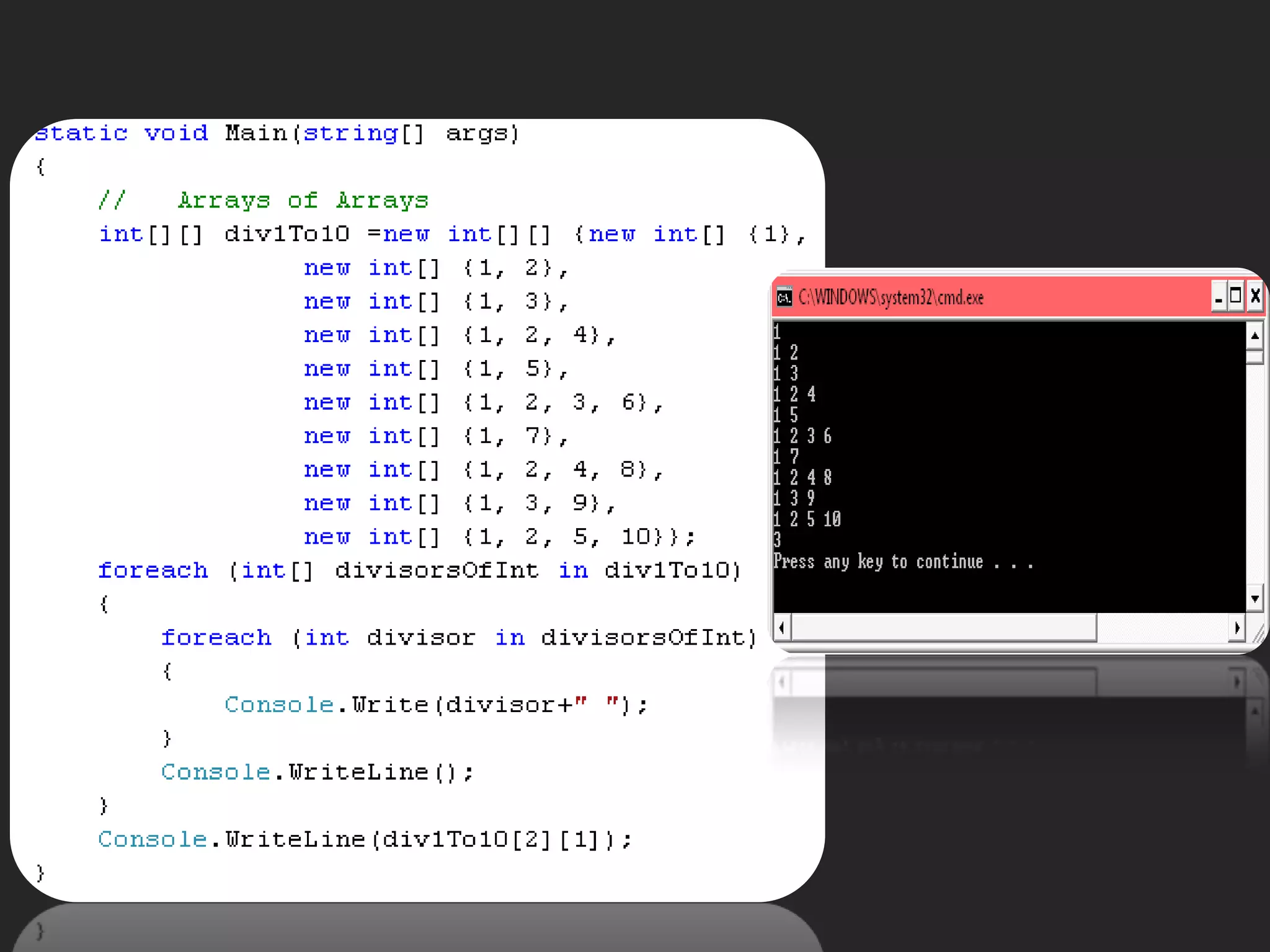Click the 'Arrays of Arrays' code comment
Screen dimensions: 1270x952
pyautogui.click(x=303, y=200)
